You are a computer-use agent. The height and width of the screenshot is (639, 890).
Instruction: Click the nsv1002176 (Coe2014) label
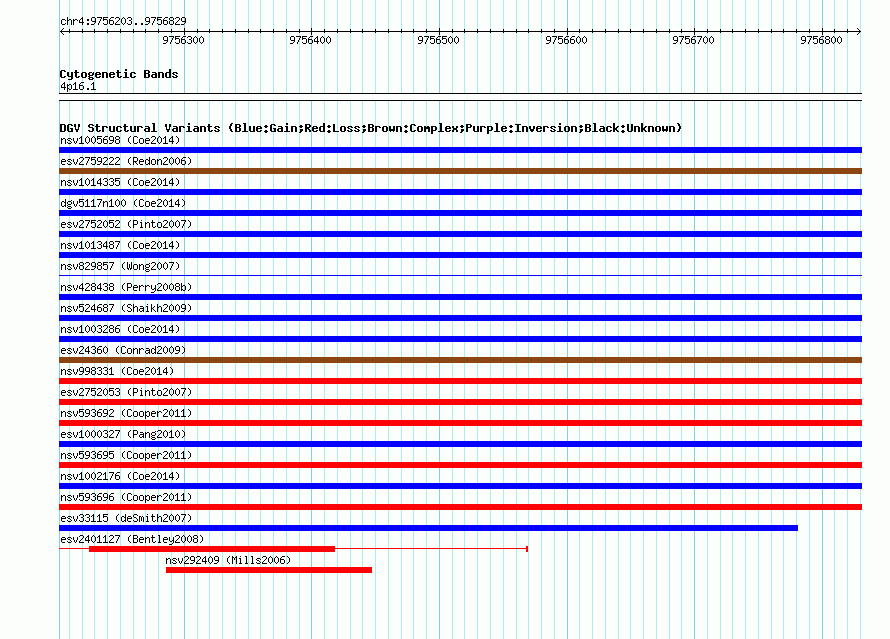120,476
